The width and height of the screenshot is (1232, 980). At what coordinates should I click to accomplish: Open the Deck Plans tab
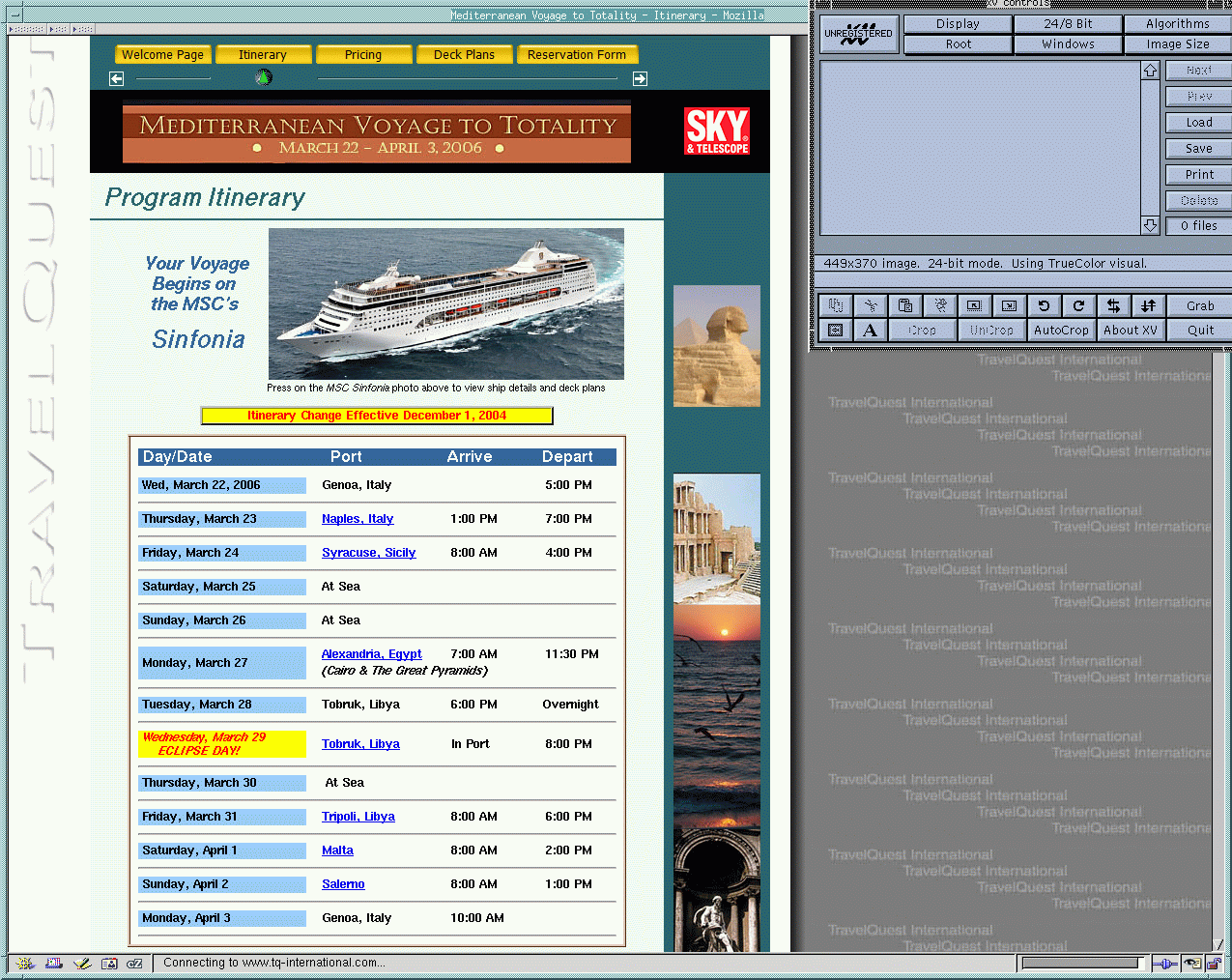click(464, 55)
